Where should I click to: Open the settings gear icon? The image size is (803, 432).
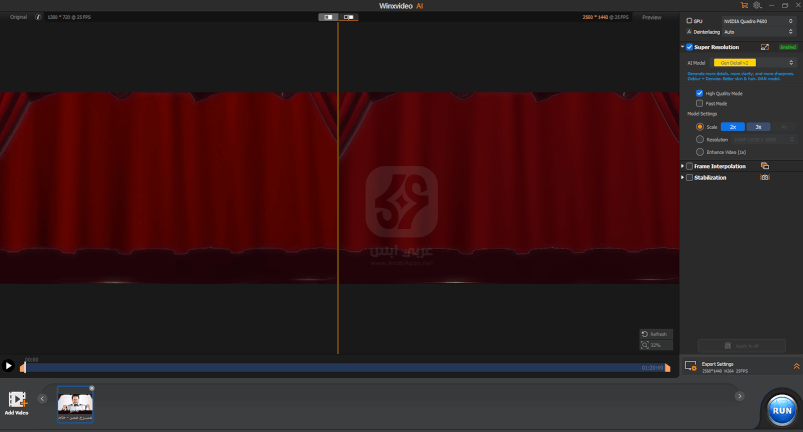click(x=757, y=5)
